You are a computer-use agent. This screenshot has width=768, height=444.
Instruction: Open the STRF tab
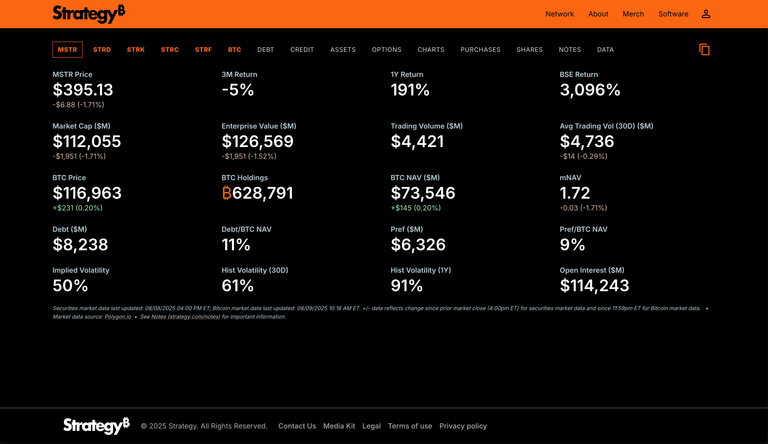click(203, 49)
